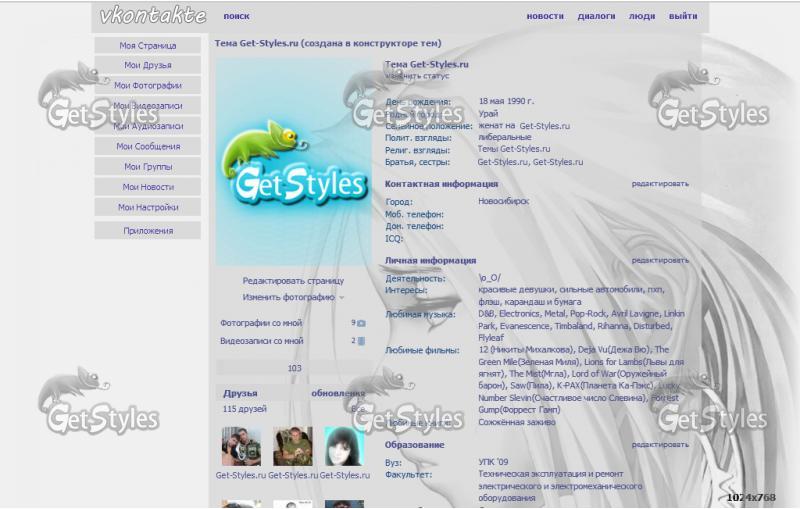Click the Get Styles profile photo

[294, 162]
